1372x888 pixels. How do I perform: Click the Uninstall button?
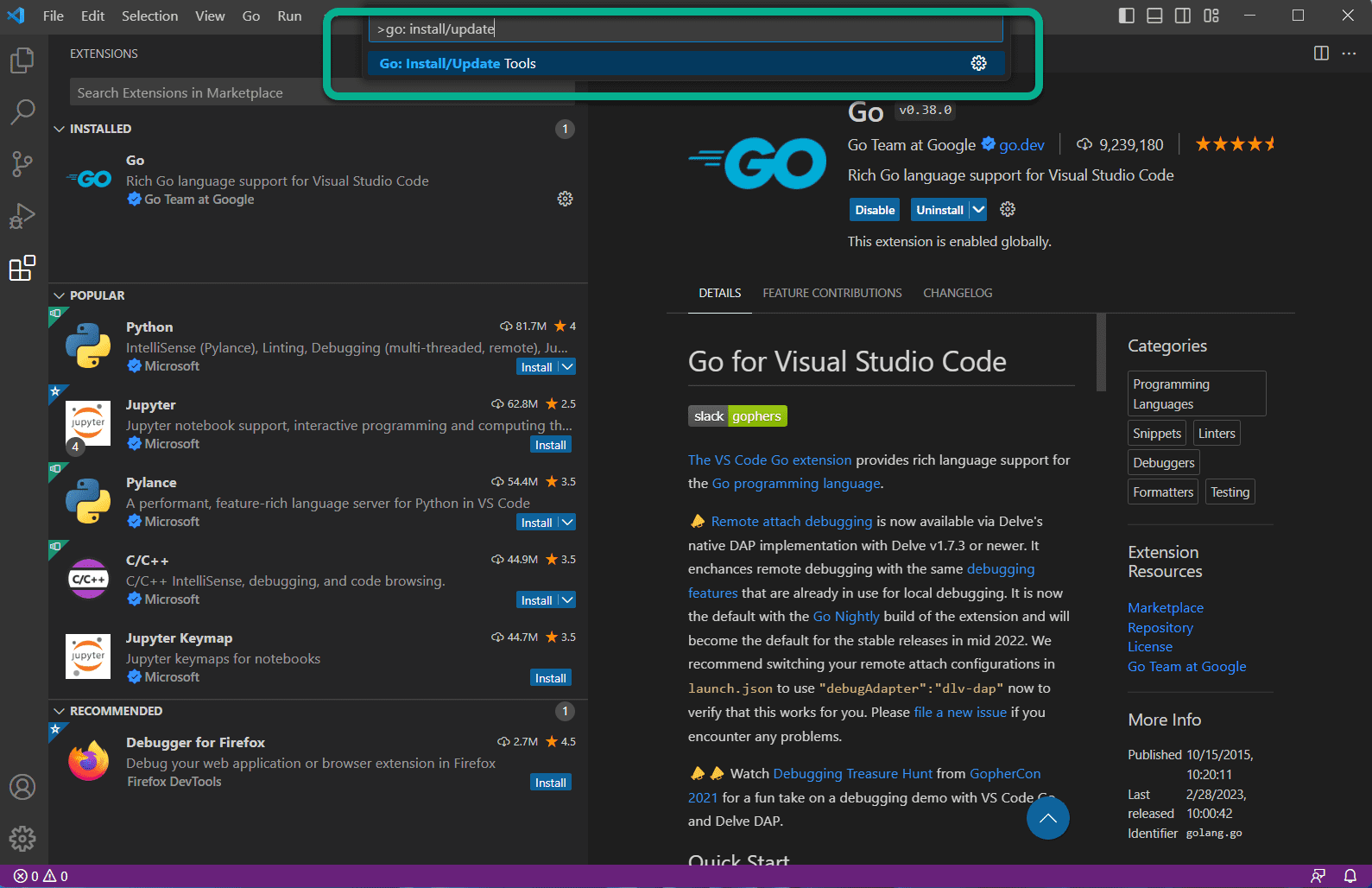[939, 210]
